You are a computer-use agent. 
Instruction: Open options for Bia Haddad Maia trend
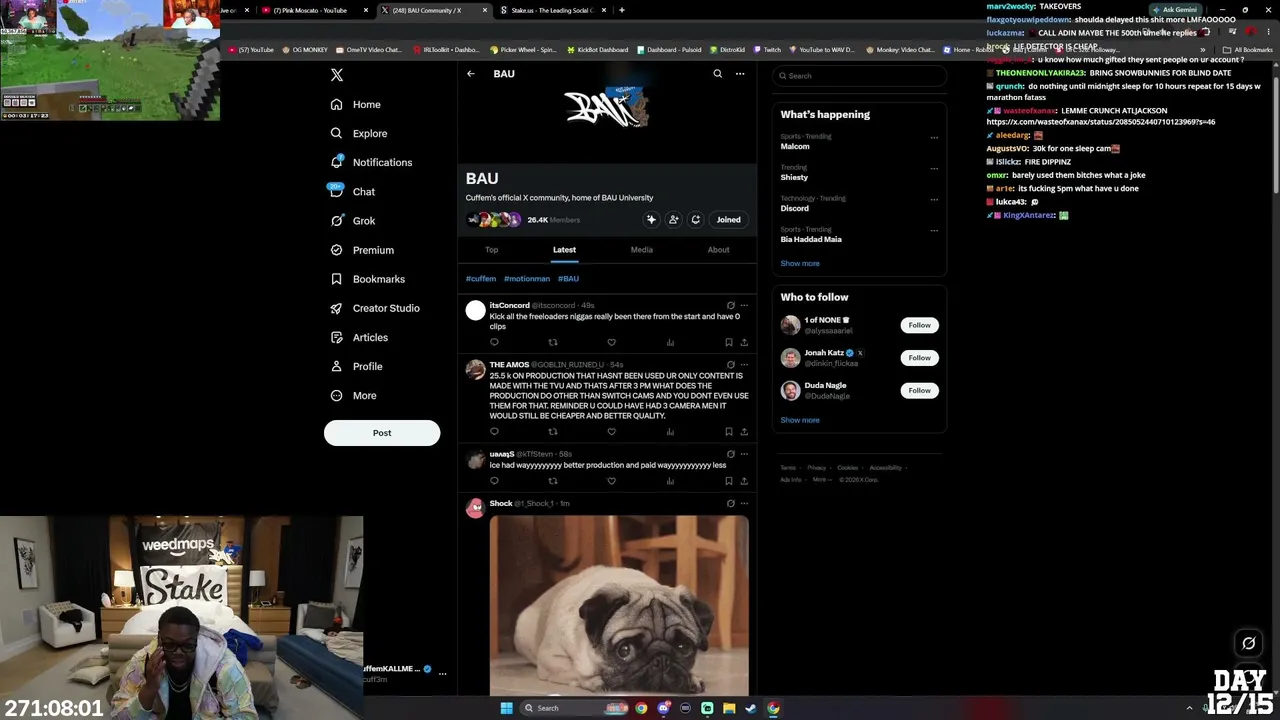pos(934,231)
